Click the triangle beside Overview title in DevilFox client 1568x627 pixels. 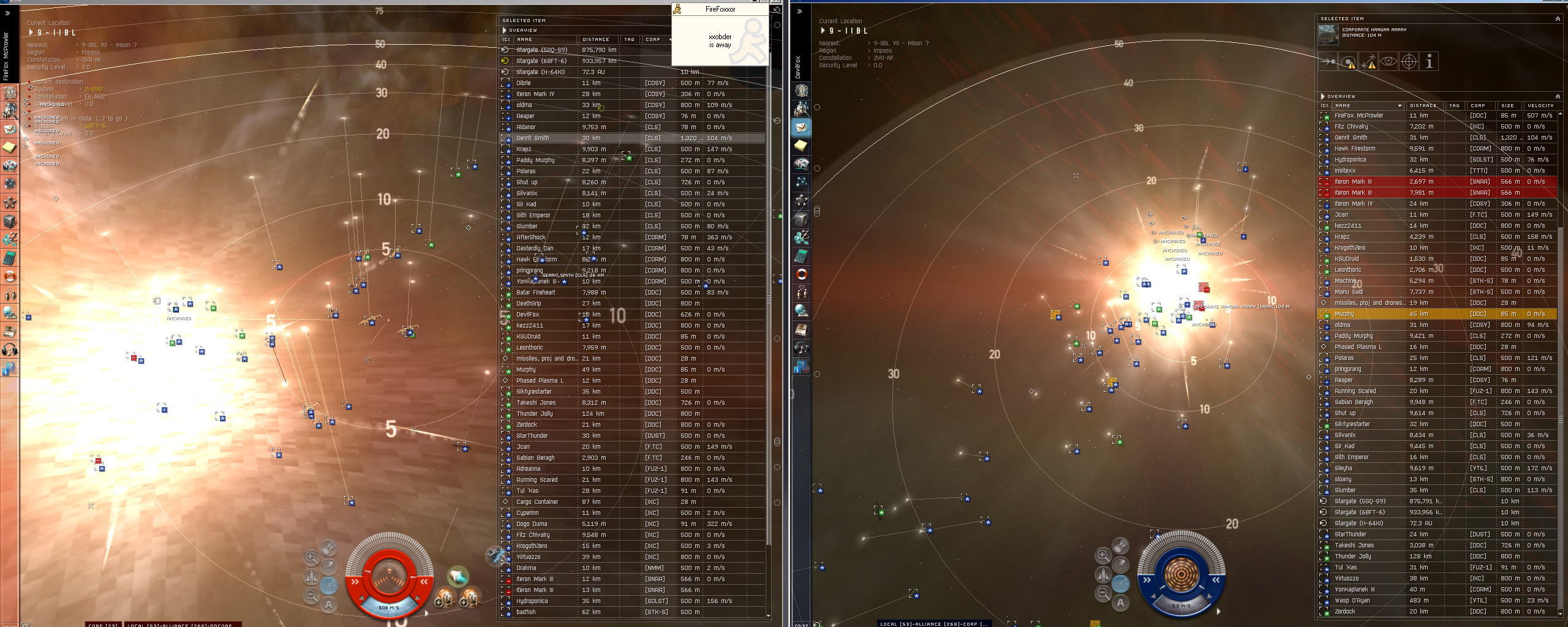(x=1322, y=96)
